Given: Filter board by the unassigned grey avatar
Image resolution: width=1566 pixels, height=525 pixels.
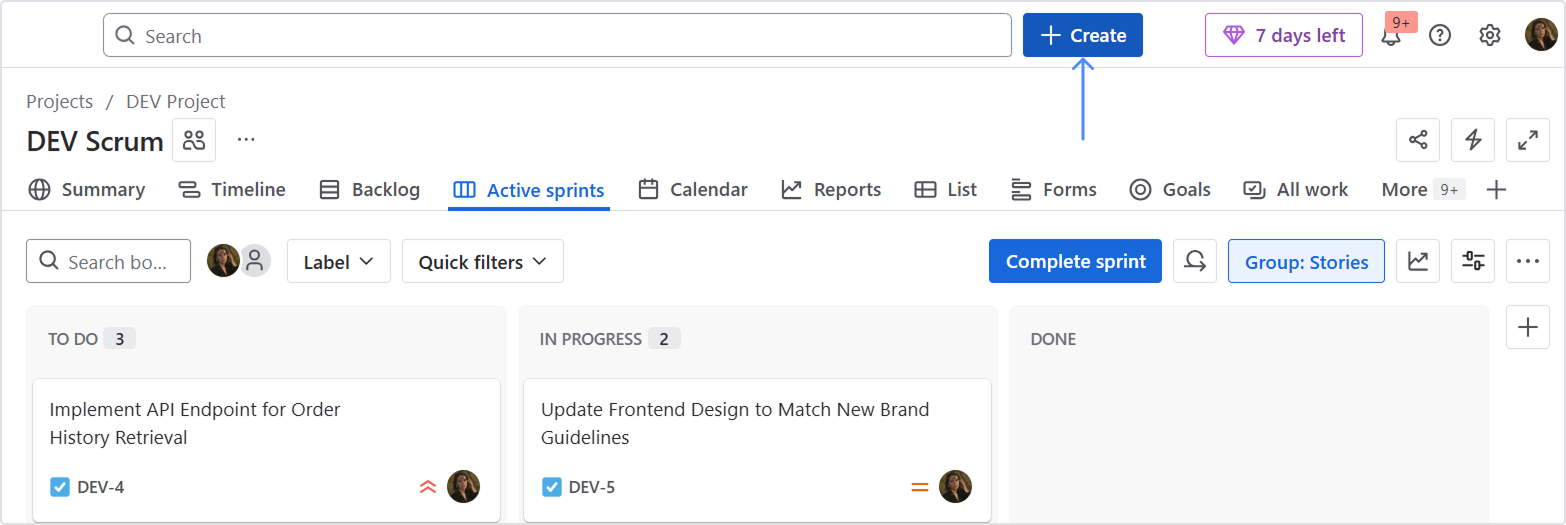Looking at the screenshot, I should pyautogui.click(x=255, y=261).
